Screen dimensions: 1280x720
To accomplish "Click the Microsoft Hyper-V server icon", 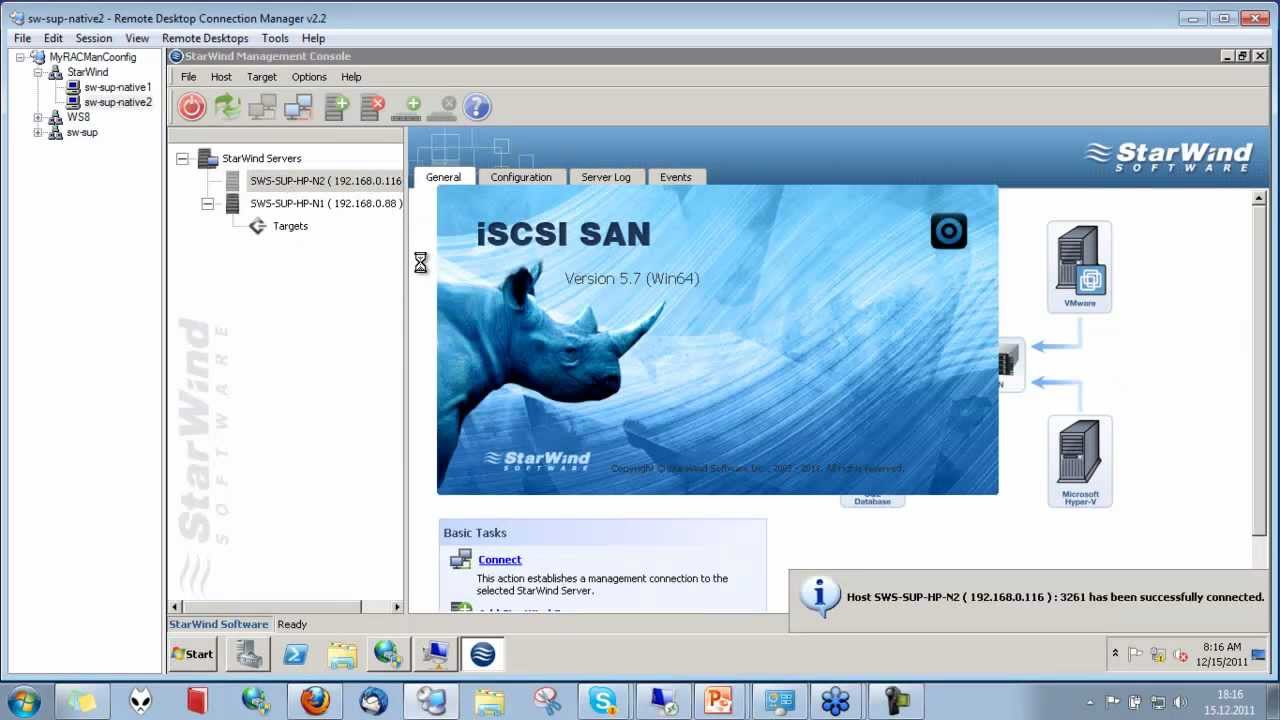I will coord(1080,460).
